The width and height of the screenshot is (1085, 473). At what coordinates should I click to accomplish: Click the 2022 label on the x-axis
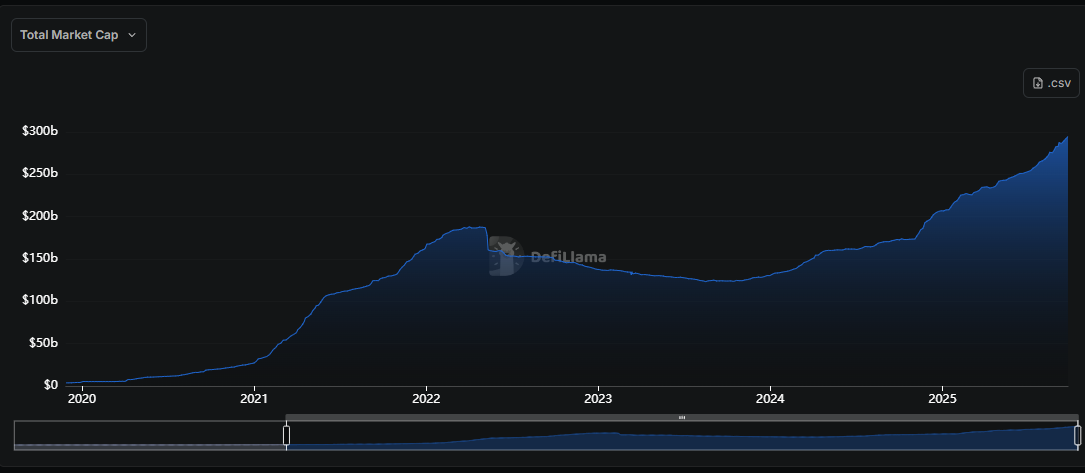pyautogui.click(x=426, y=400)
